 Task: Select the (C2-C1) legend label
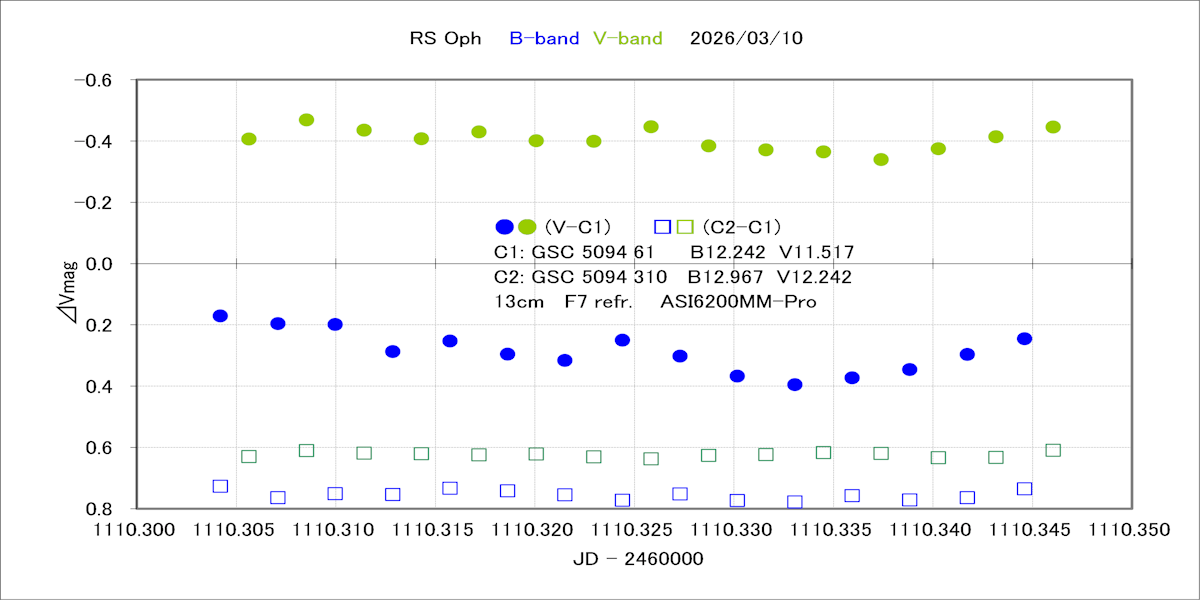741,227
